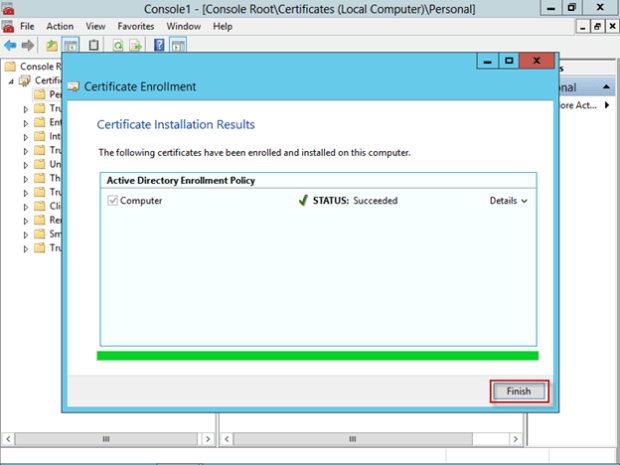Expand the Details chevron for Computer
This screenshot has width=620, height=465.
508,200
